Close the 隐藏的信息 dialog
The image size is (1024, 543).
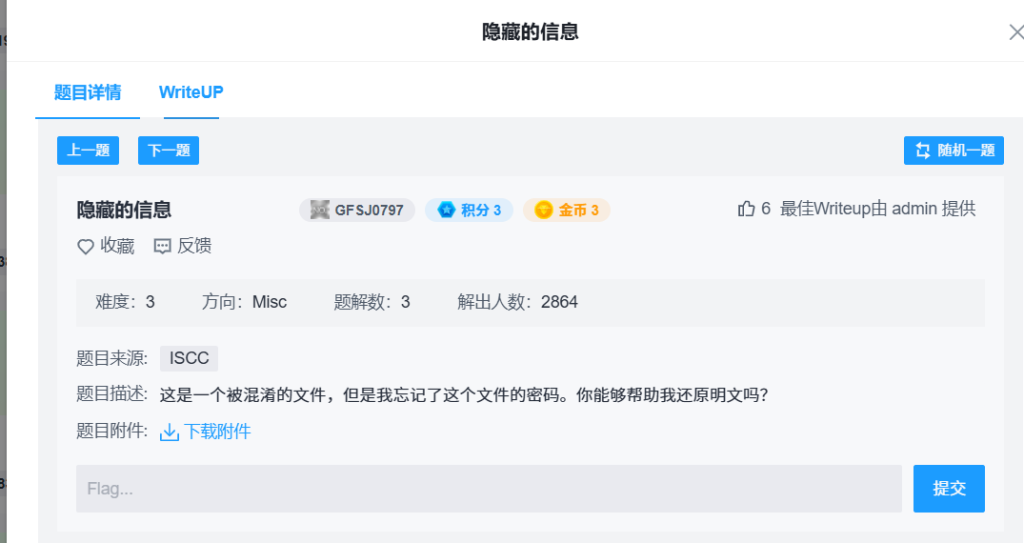tap(1015, 32)
